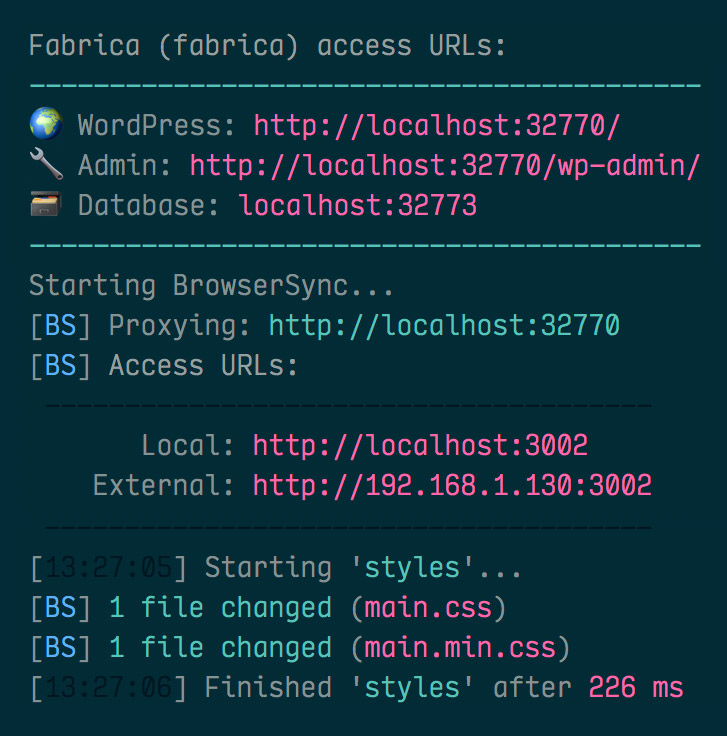Click the globe emoji icon beside WordPress
This screenshot has height=736, width=727.
click(45, 126)
